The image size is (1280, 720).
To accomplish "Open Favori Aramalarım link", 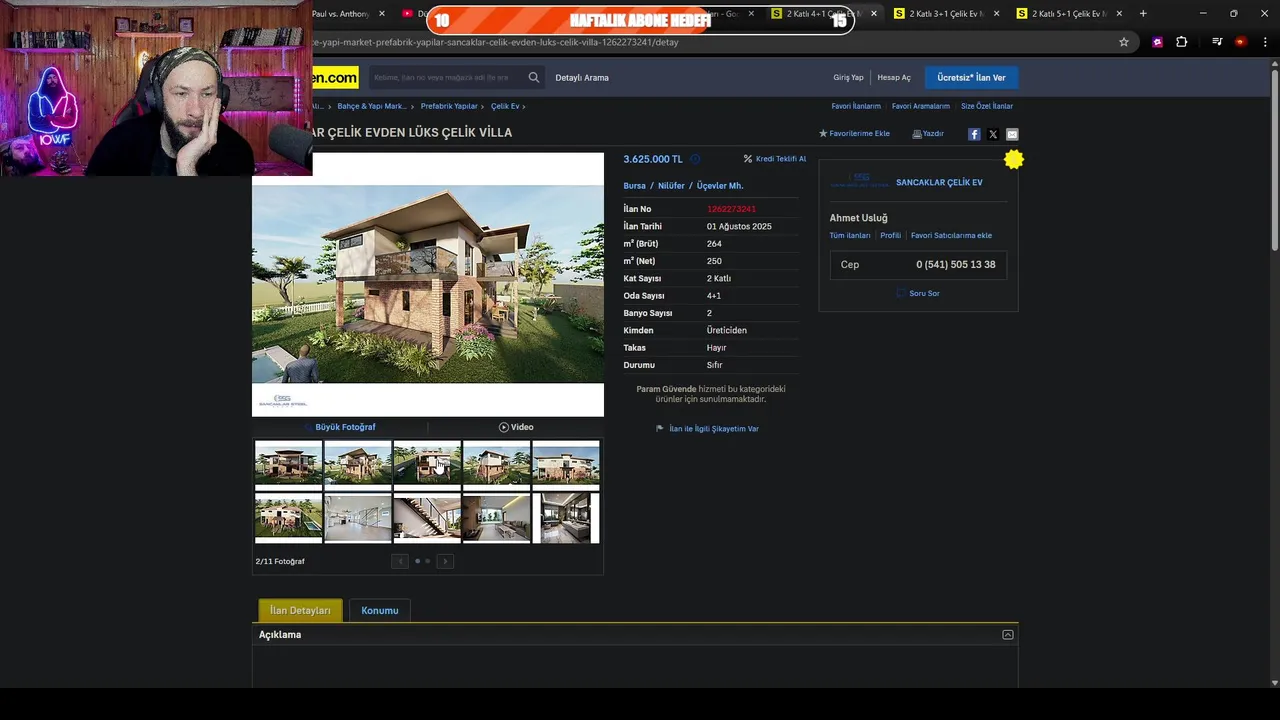I will pos(921,106).
